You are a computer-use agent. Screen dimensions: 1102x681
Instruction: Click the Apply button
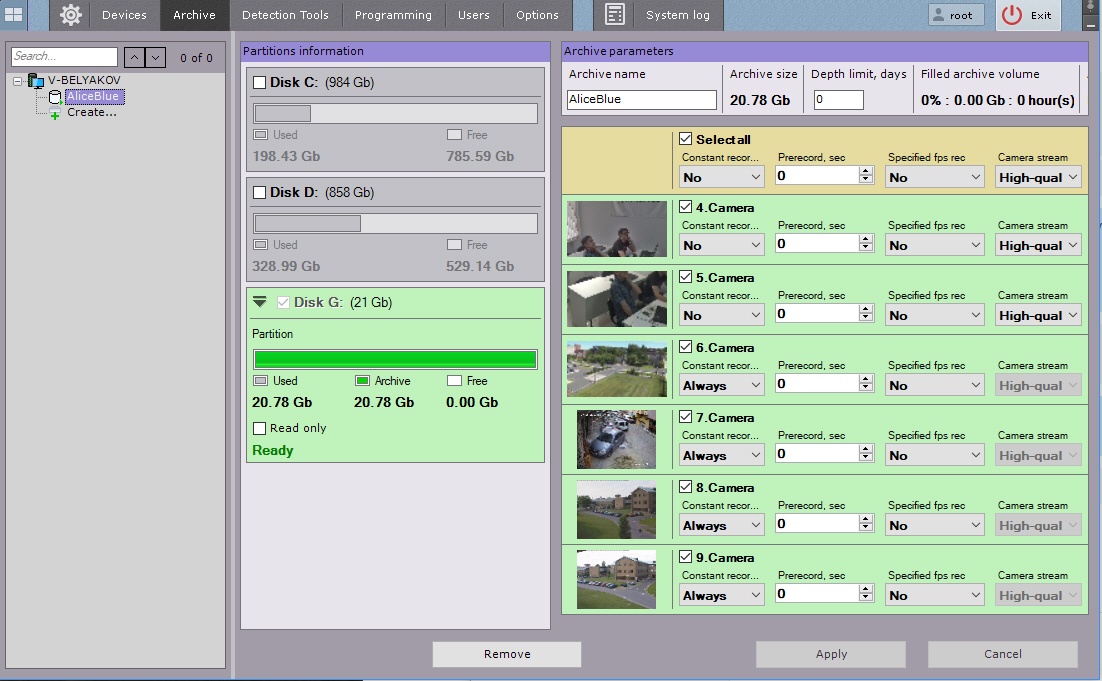(x=830, y=654)
